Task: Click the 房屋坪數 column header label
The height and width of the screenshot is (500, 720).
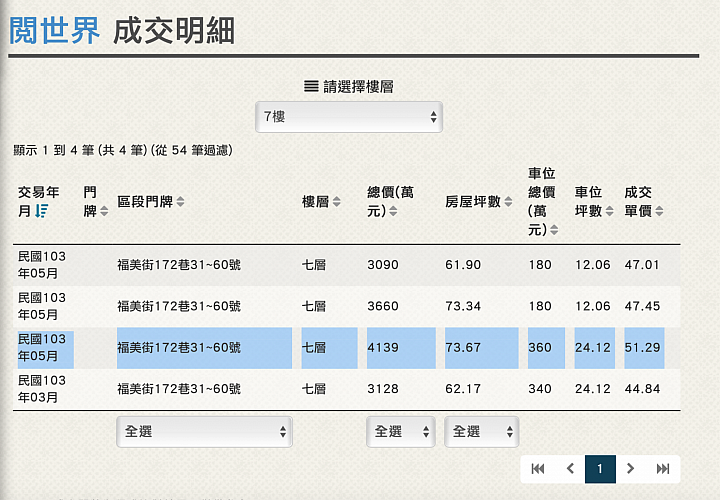Action: 473,202
